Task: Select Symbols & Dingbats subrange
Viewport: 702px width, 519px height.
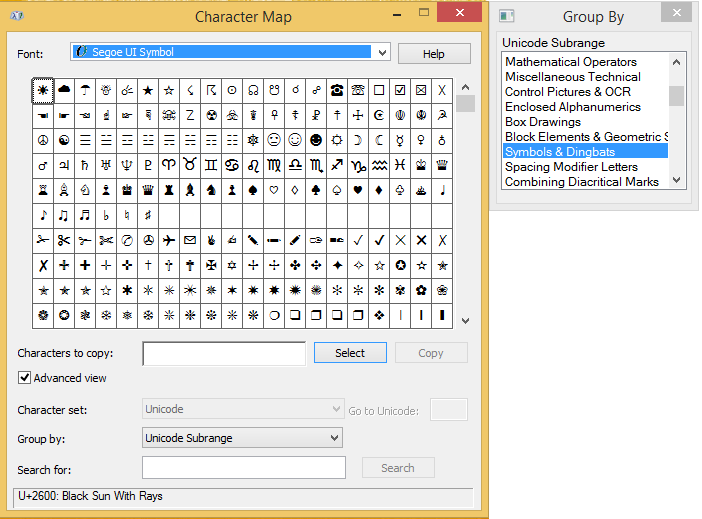Action: pos(586,151)
